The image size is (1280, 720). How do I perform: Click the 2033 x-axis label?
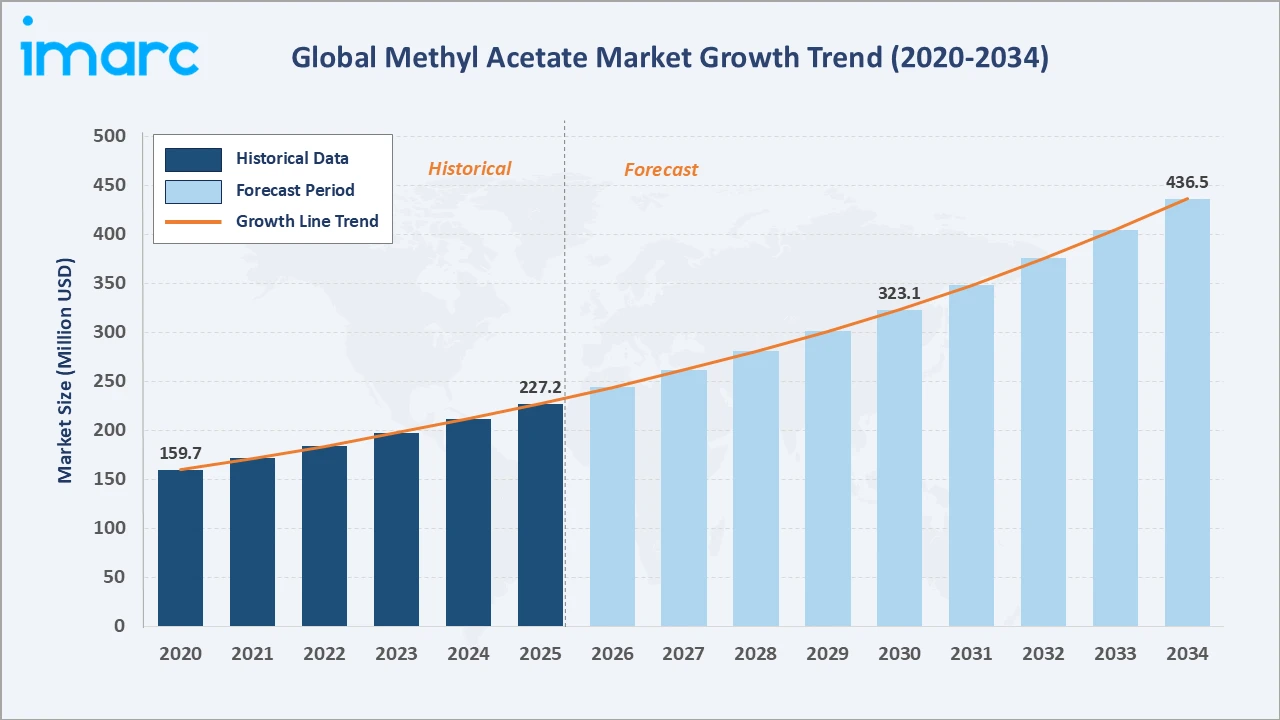pos(1115,654)
